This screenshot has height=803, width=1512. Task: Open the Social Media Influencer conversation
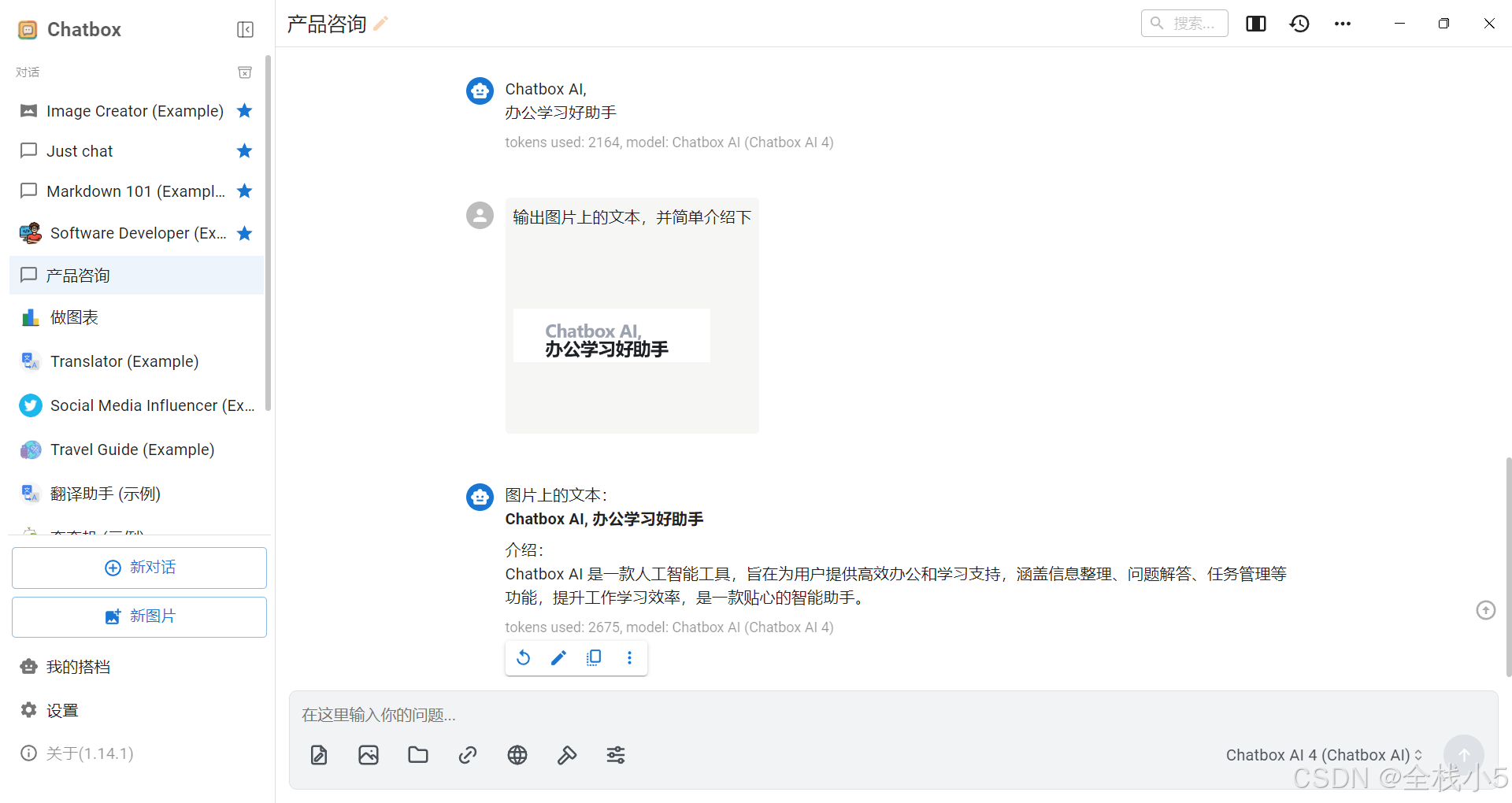point(136,405)
